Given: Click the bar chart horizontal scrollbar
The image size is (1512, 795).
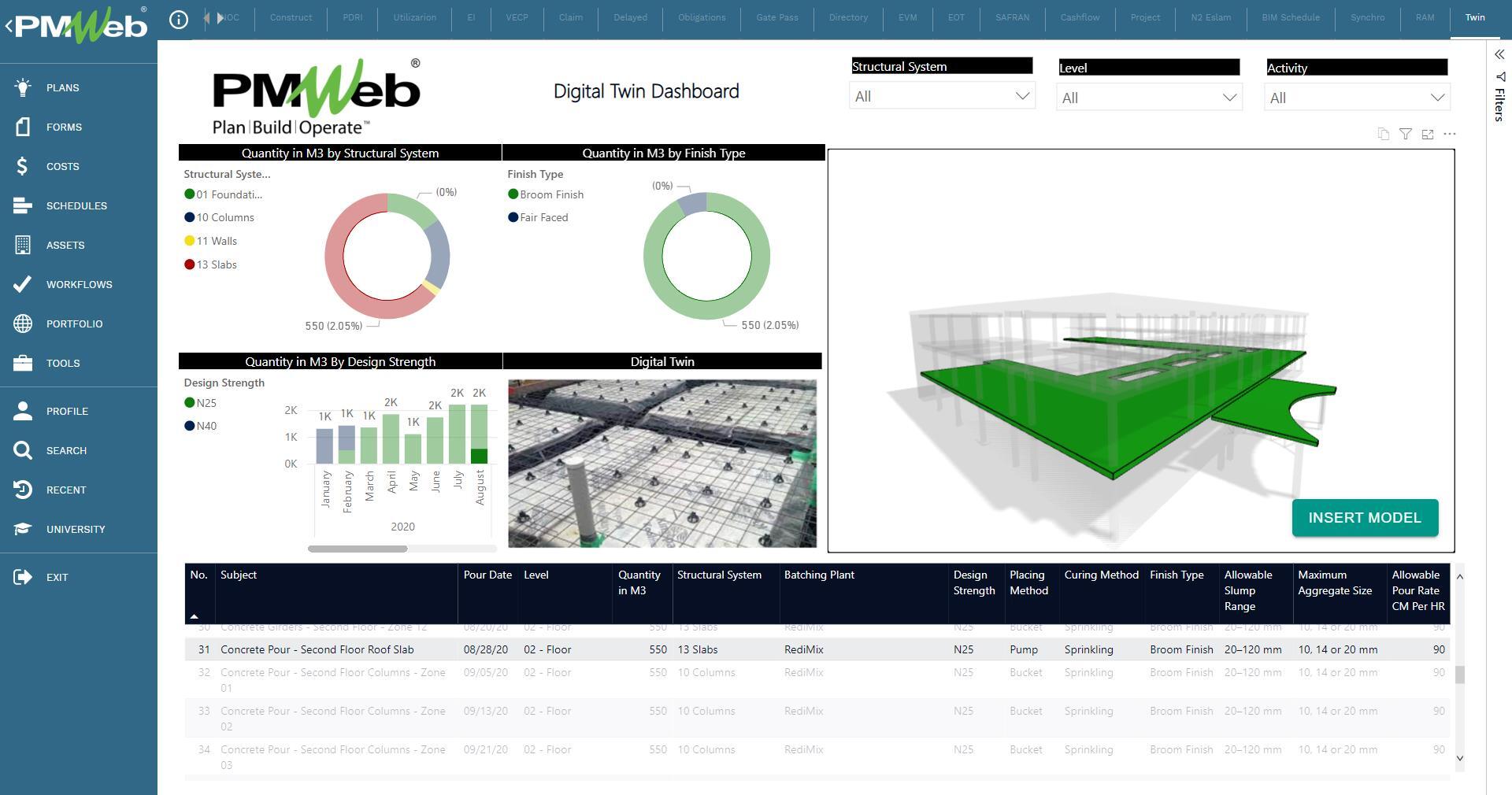Looking at the screenshot, I should coord(358,549).
